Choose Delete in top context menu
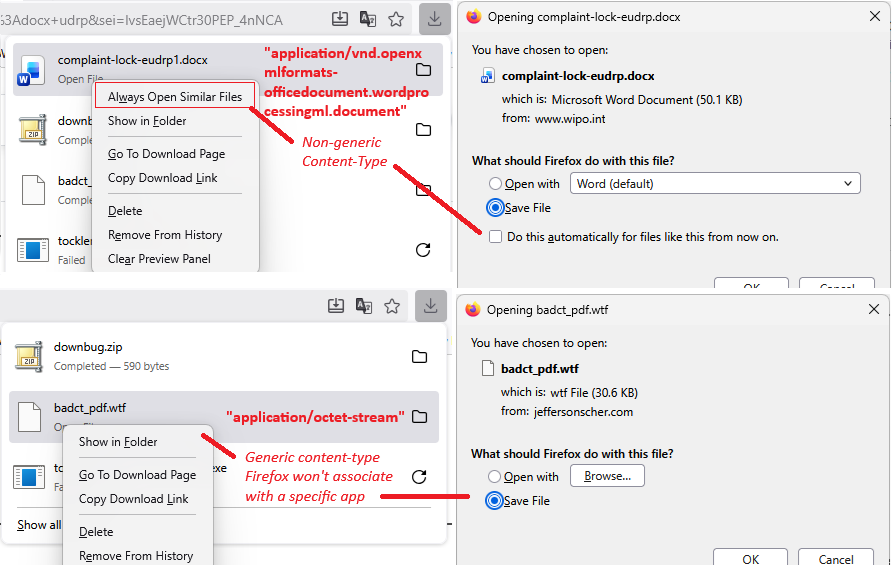Viewport: 892px width, 565px height. pos(125,211)
